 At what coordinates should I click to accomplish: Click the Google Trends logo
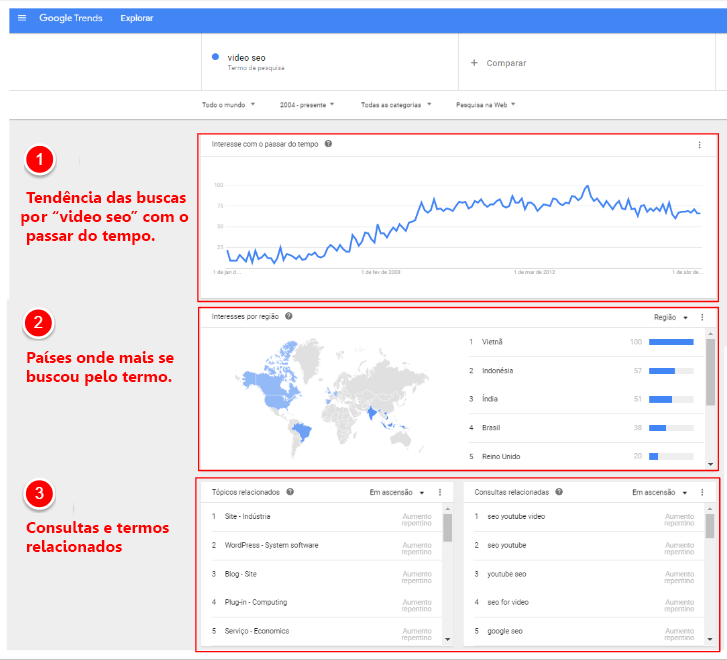[71, 18]
